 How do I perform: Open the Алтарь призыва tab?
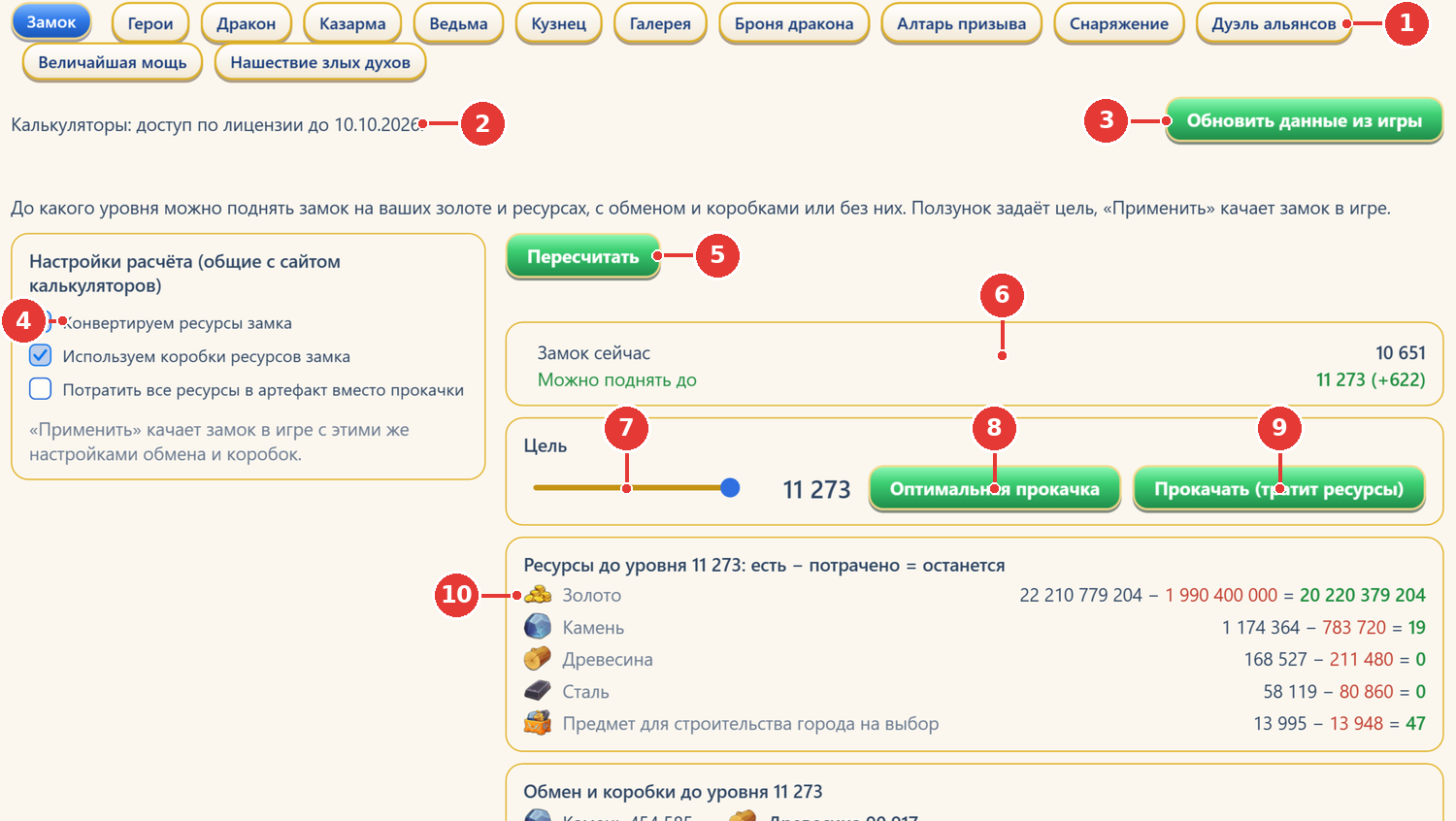point(961,23)
